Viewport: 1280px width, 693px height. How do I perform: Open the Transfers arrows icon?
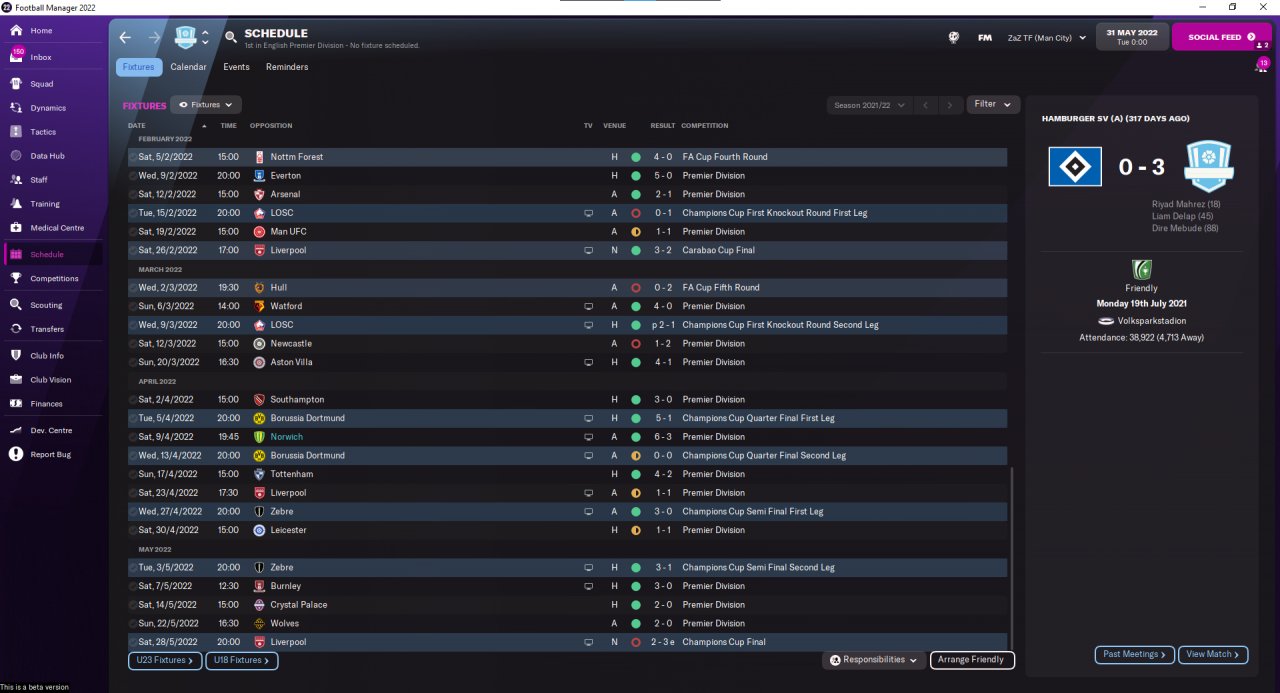click(16, 329)
